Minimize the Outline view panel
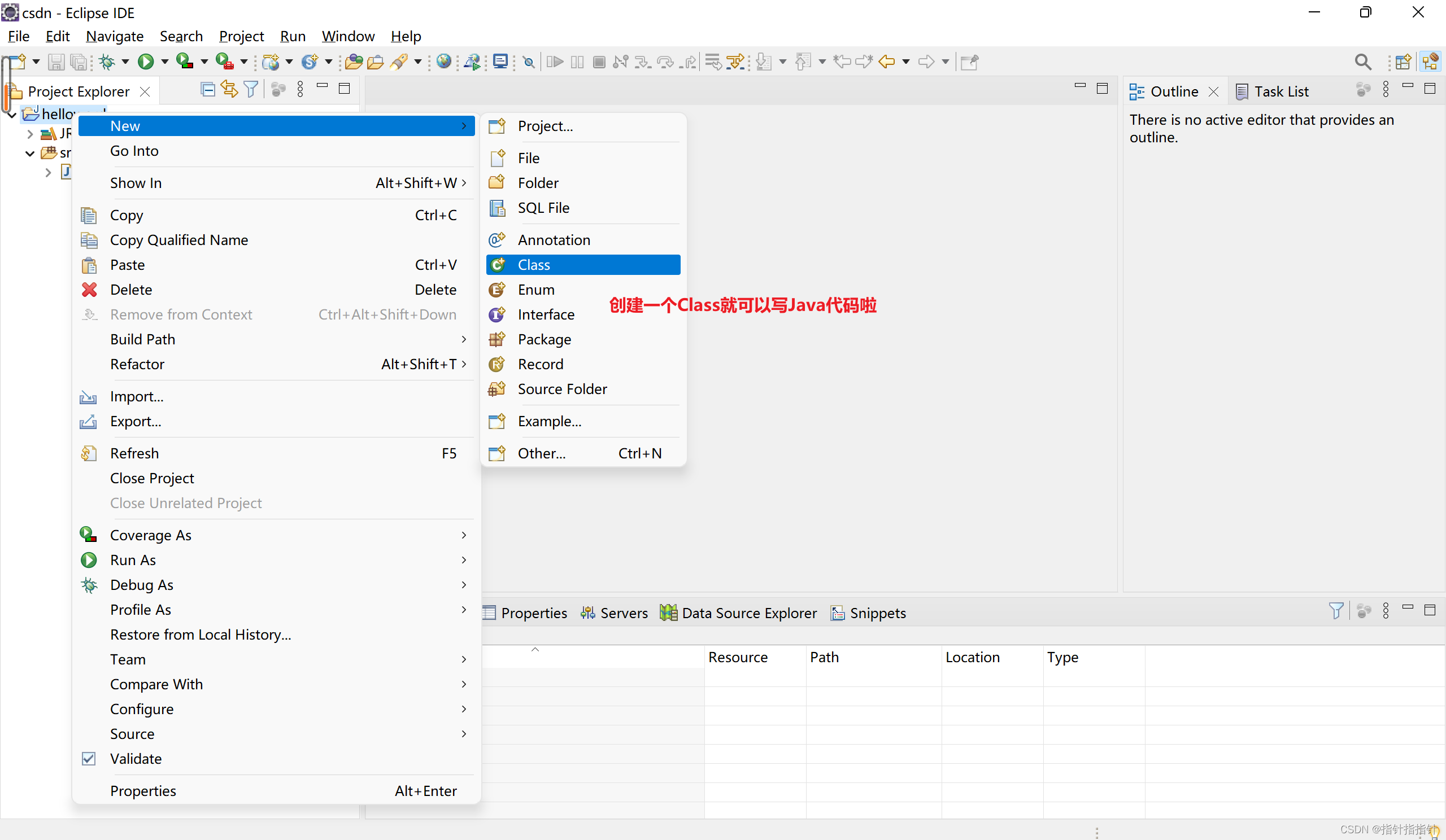The width and height of the screenshot is (1446, 840). pos(1408,86)
